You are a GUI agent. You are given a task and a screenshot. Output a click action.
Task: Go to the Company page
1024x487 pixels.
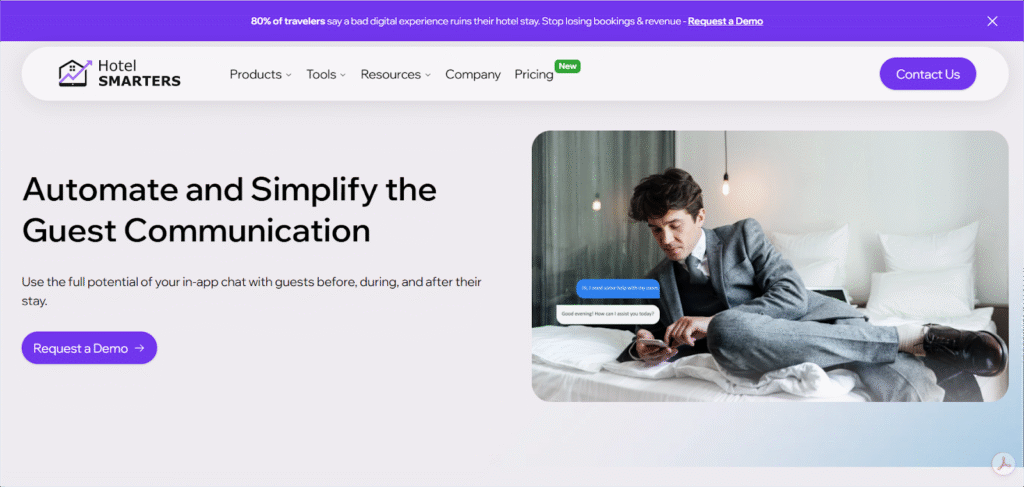click(473, 74)
